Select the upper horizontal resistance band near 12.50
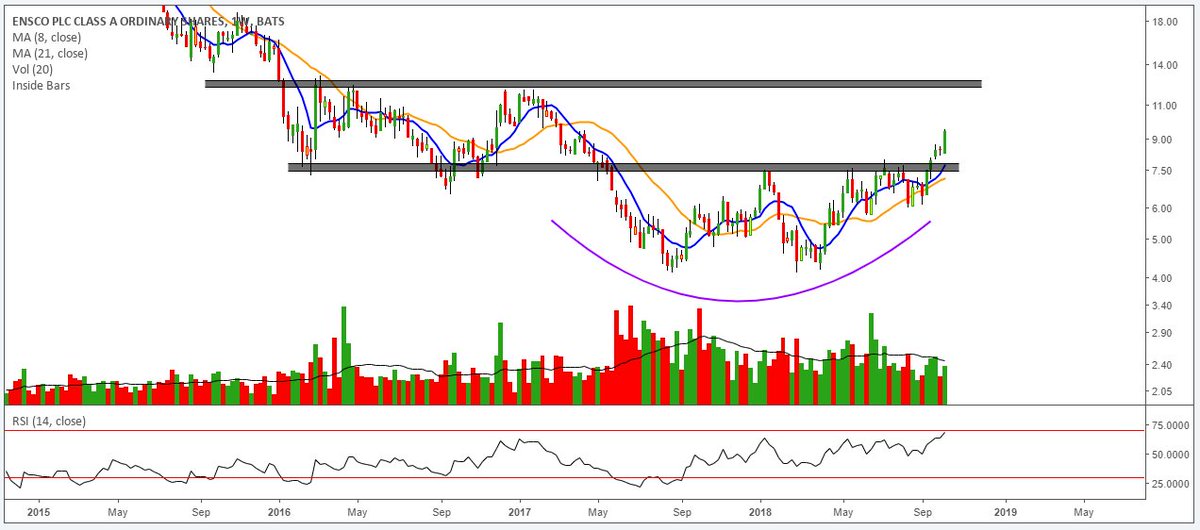Image resolution: width=1200 pixels, height=530 pixels. coord(593,84)
